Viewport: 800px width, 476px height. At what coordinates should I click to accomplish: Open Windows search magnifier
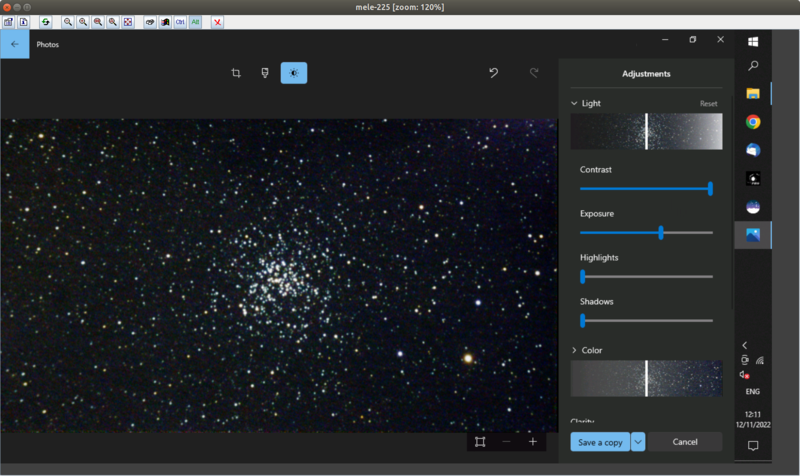(753, 66)
